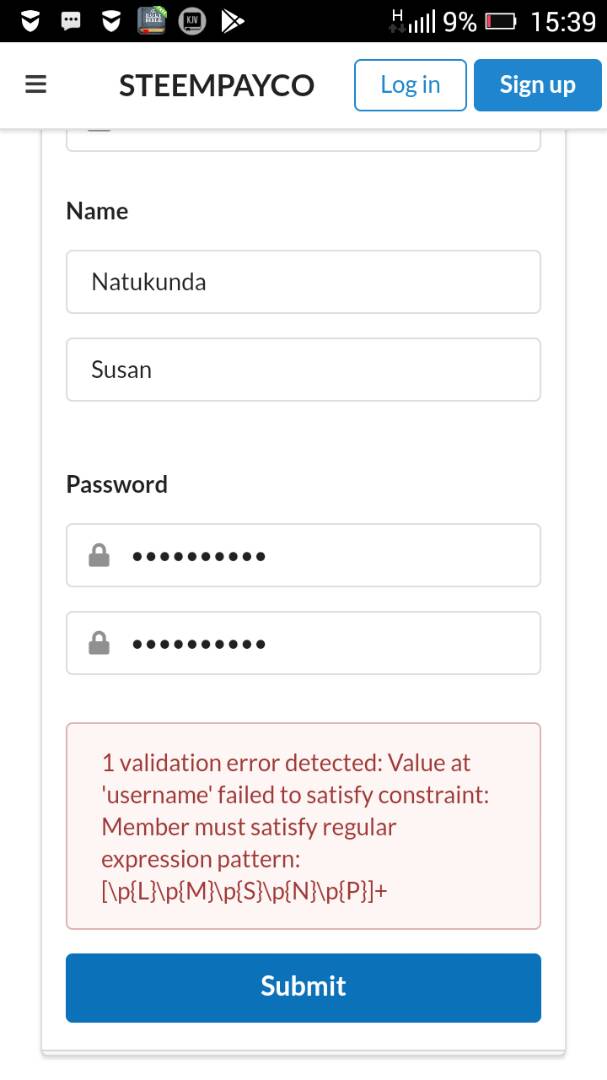Click the lock icon in first password field

tap(99, 555)
